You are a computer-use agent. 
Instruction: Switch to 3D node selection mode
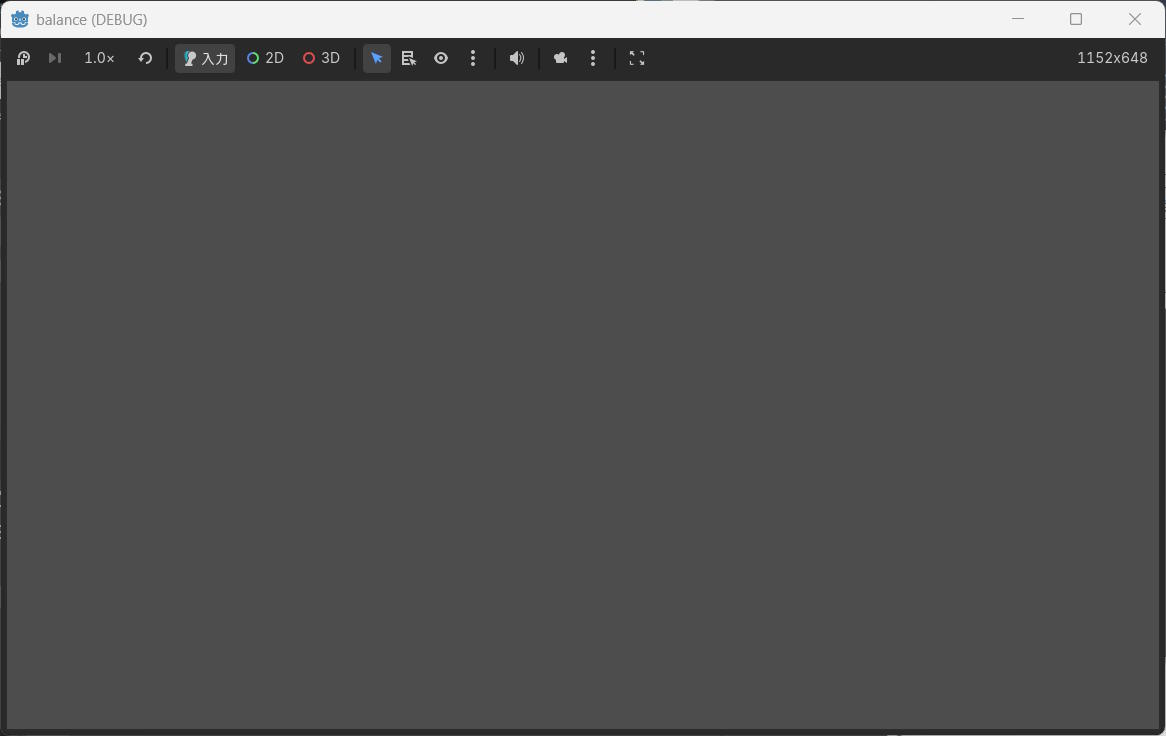click(x=321, y=58)
